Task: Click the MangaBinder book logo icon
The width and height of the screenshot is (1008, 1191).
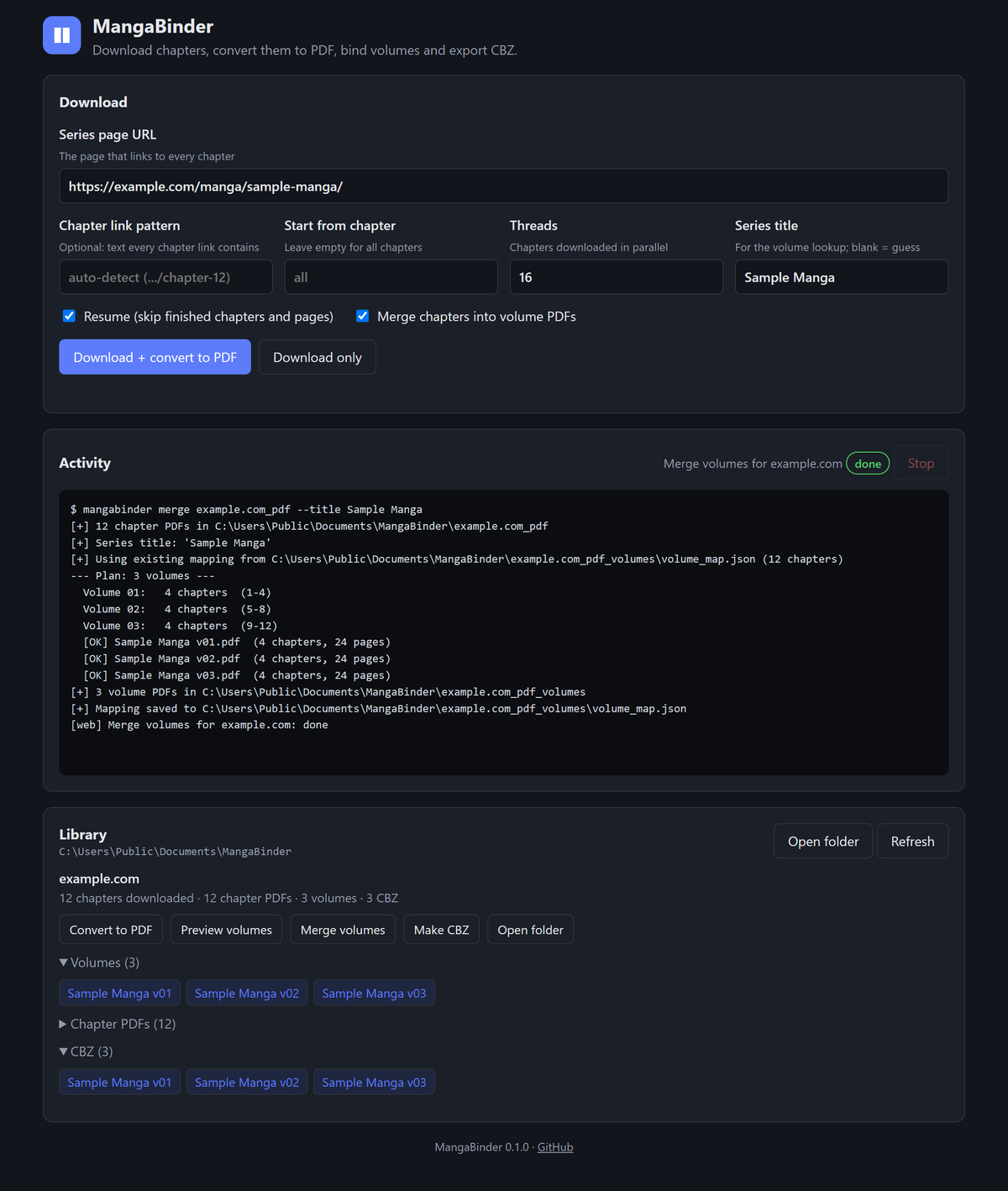Action: 62,35
